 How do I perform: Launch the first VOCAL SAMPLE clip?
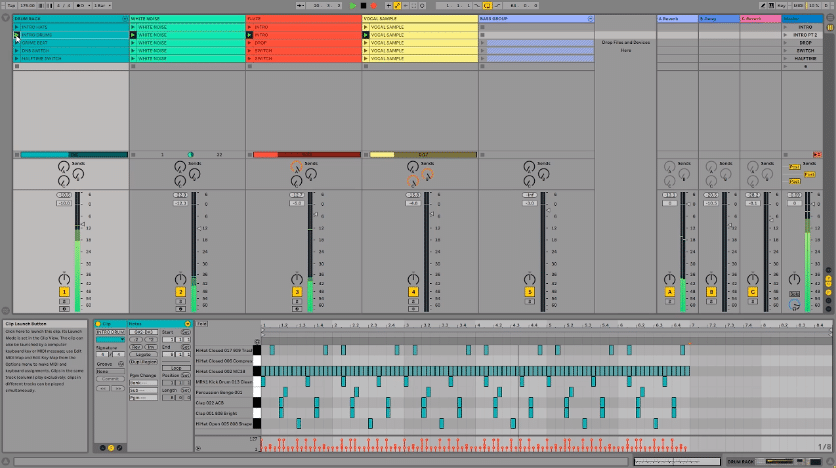click(x=366, y=27)
